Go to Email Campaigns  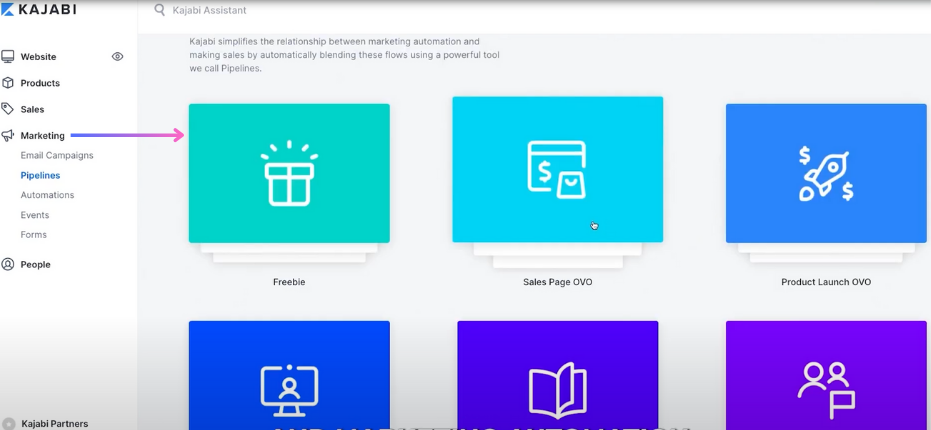click(x=57, y=155)
